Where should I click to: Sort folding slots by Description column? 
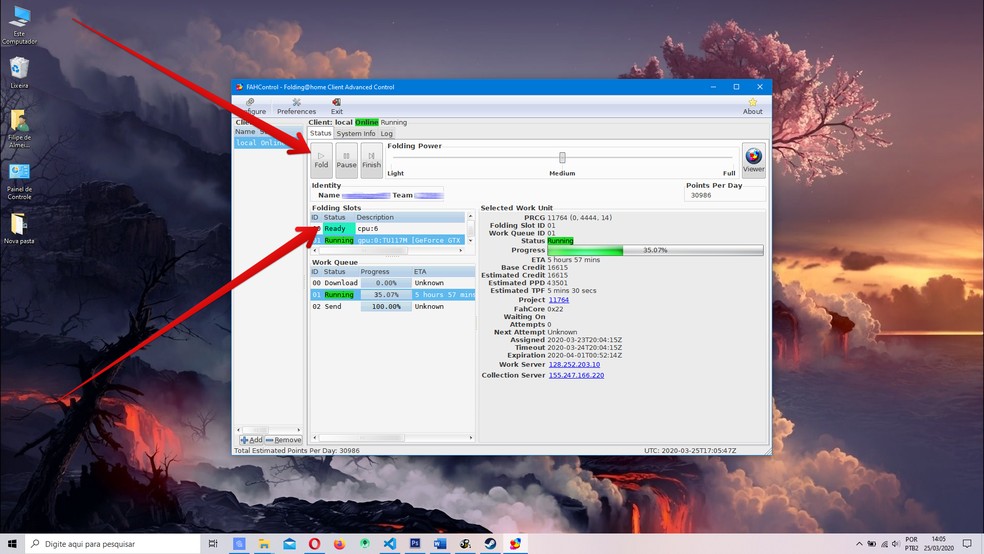pyautogui.click(x=410, y=217)
